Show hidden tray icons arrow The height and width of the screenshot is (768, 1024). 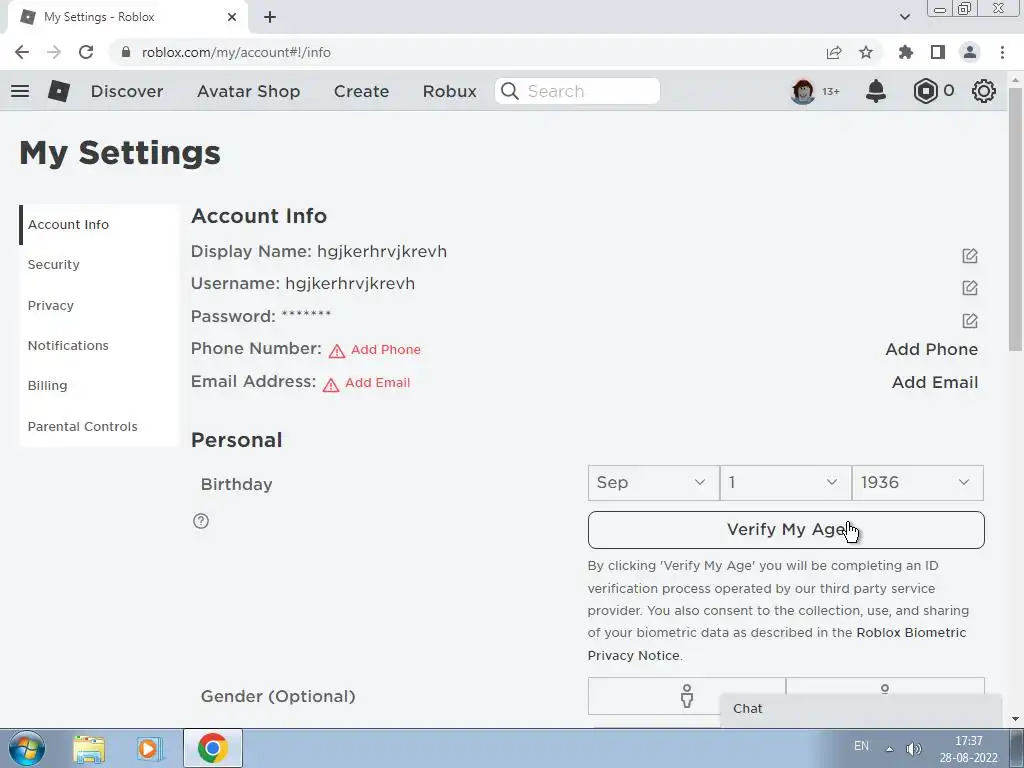889,749
